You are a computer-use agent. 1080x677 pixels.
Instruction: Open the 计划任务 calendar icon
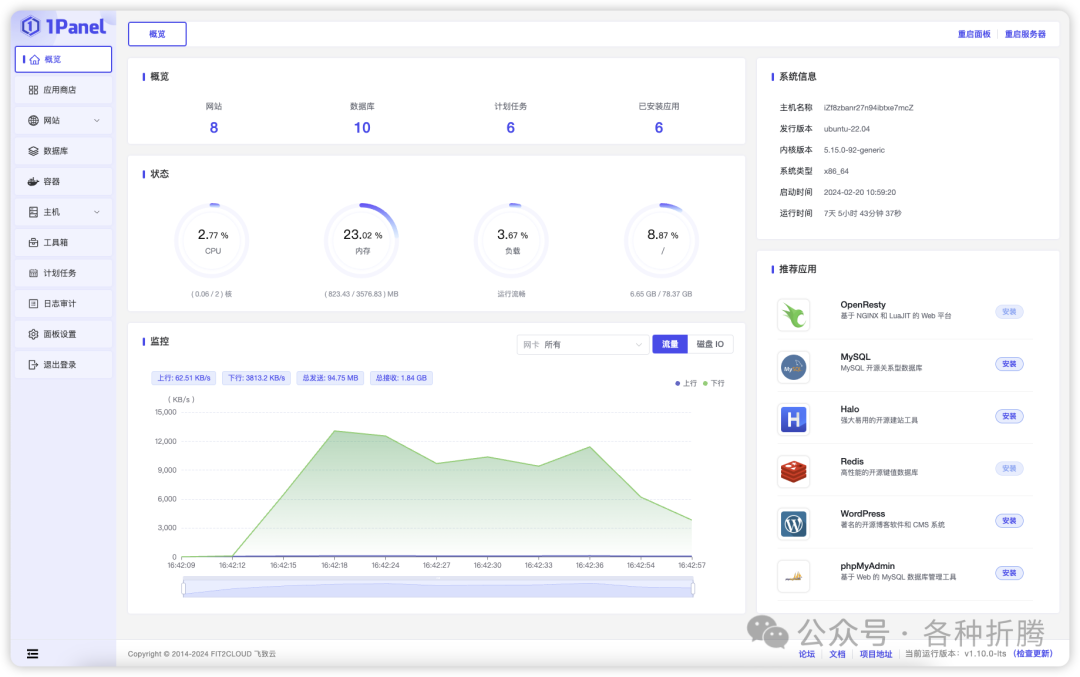tap(33, 273)
